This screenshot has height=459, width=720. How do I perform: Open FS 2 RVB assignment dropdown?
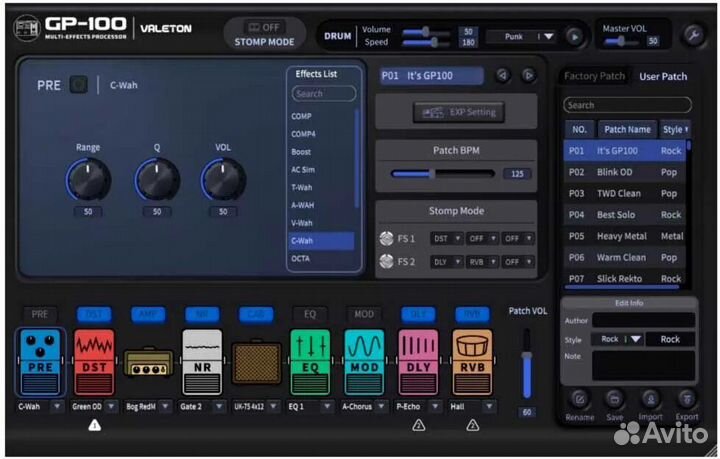coord(482,262)
